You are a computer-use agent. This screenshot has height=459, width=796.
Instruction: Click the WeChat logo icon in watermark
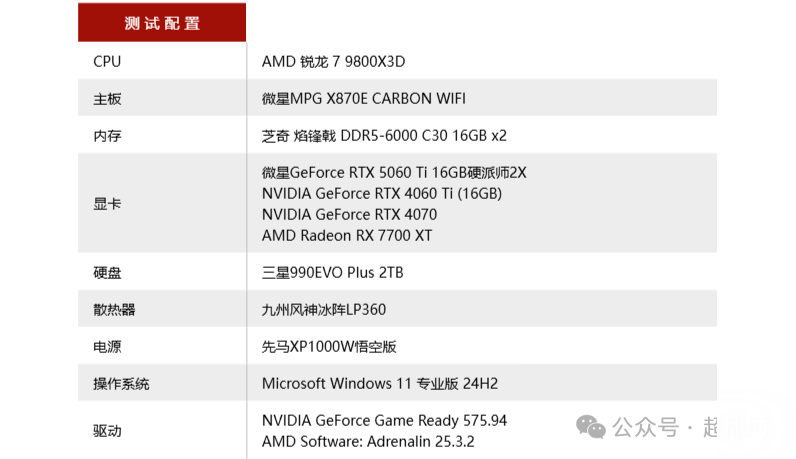coord(590,427)
